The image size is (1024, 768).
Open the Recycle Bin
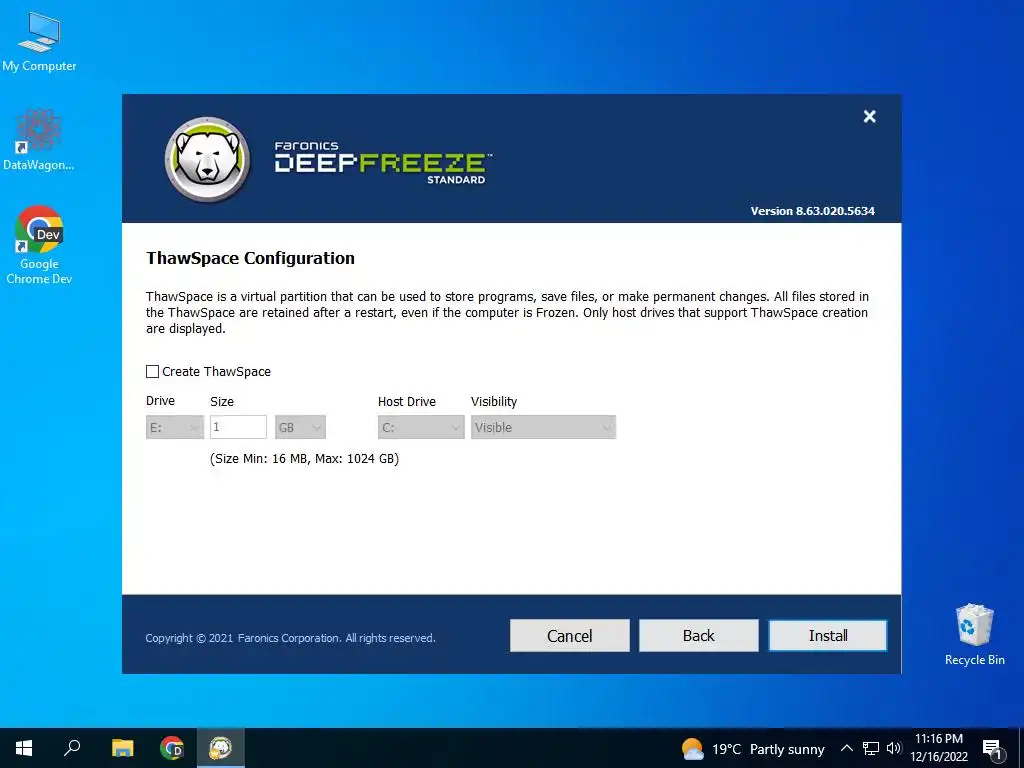(x=974, y=635)
